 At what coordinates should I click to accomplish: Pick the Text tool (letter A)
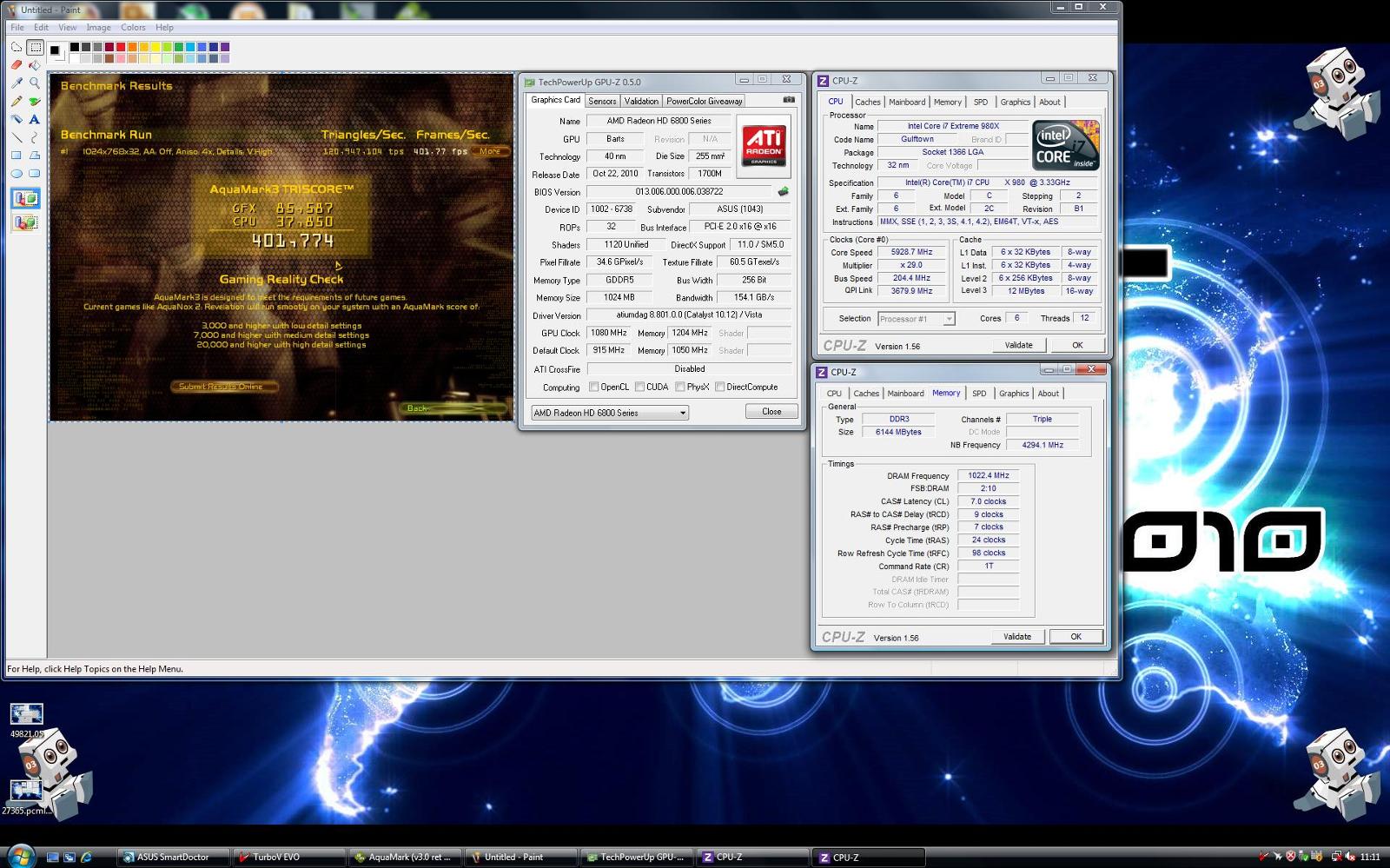(x=35, y=119)
